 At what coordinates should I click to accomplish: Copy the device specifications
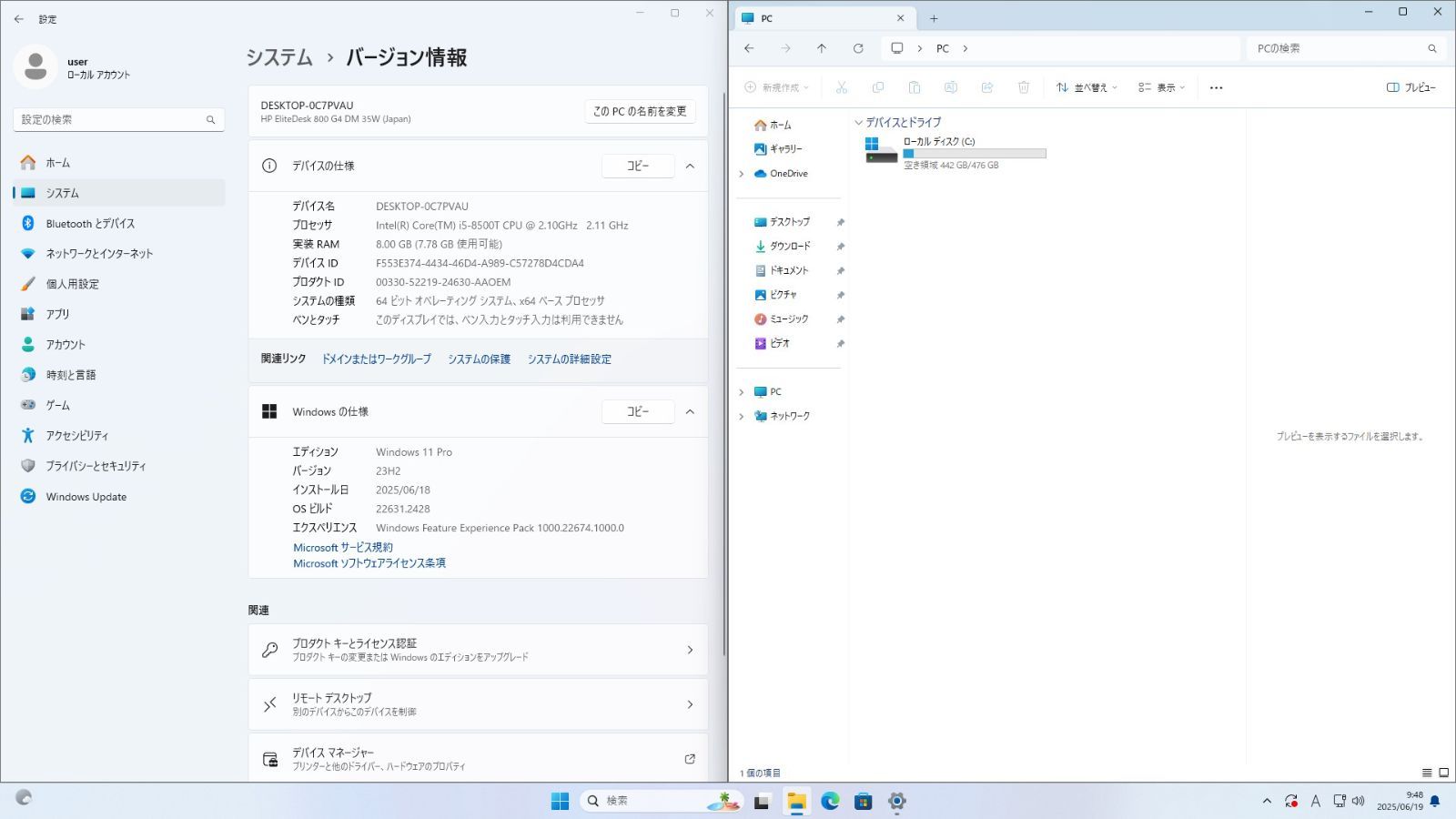638,166
